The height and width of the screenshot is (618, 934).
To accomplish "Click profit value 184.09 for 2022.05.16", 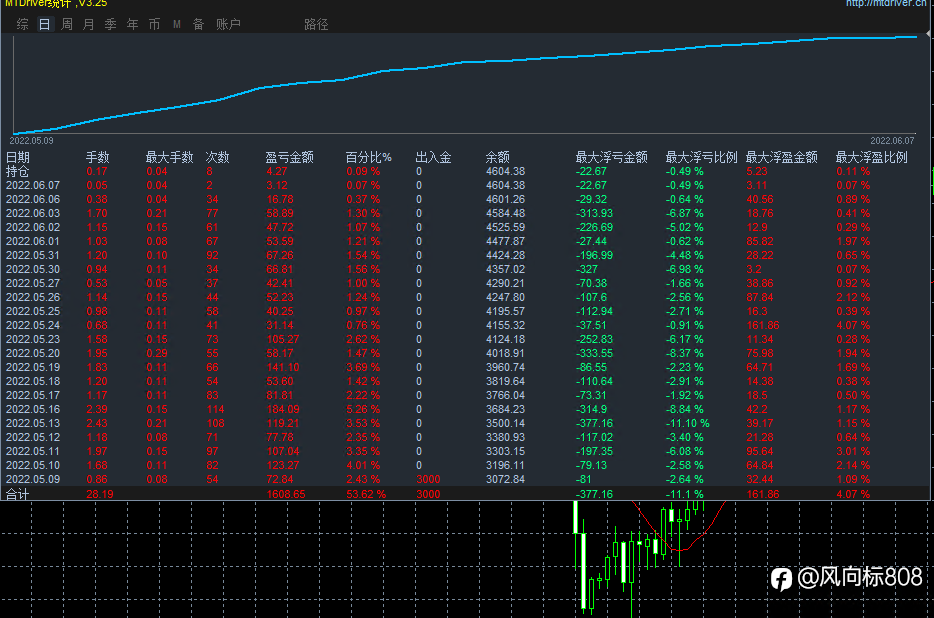I will 283,409.
